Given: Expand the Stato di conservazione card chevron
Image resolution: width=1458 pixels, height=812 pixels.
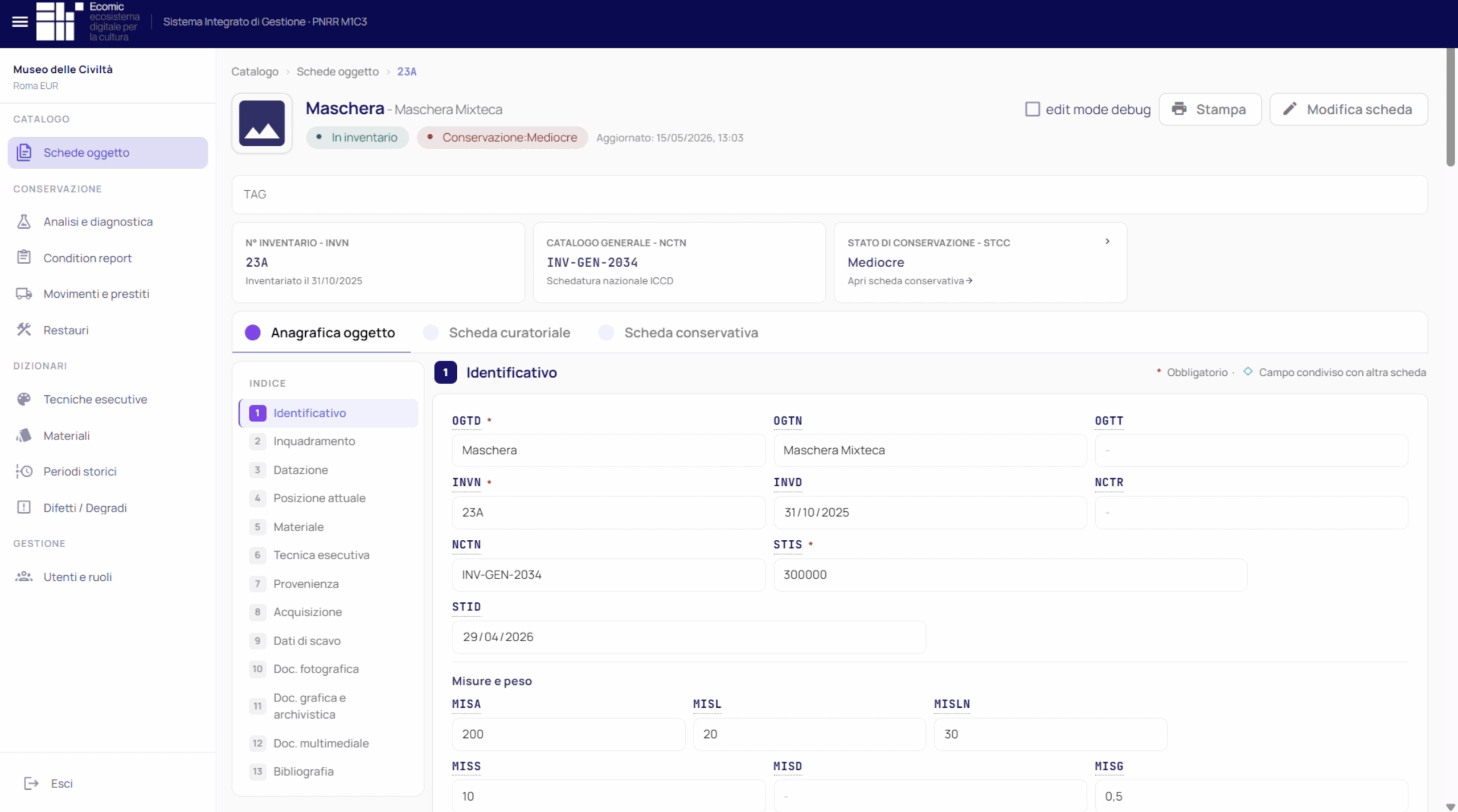Looking at the screenshot, I should (1107, 241).
